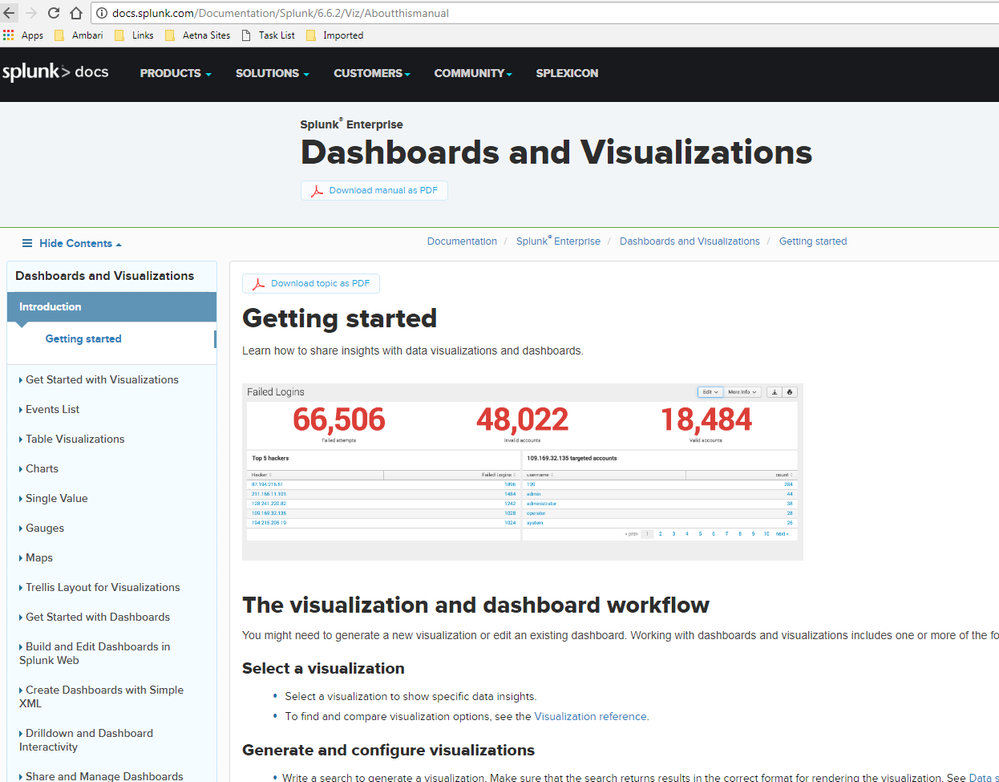Collapse sidebar with Hide Contents
999x782 pixels.
click(72, 243)
